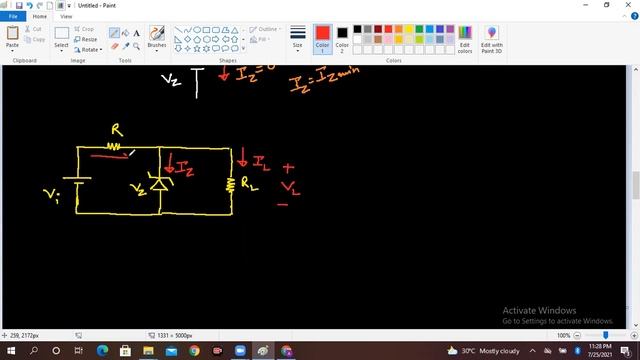Select the Pencil tool
This screenshot has height=360, width=640.
tap(114, 33)
